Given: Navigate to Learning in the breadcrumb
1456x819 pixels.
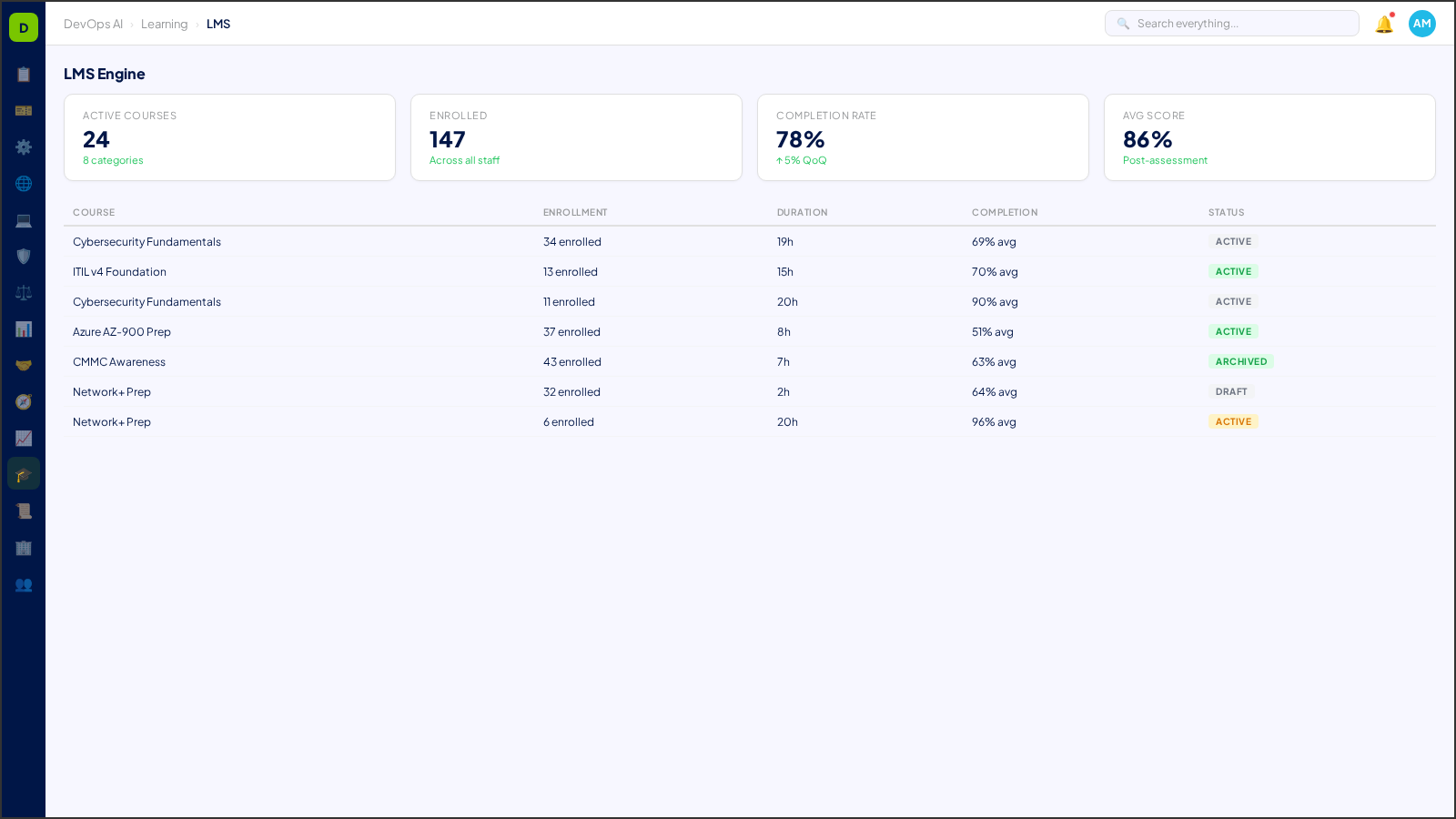Looking at the screenshot, I should (165, 24).
